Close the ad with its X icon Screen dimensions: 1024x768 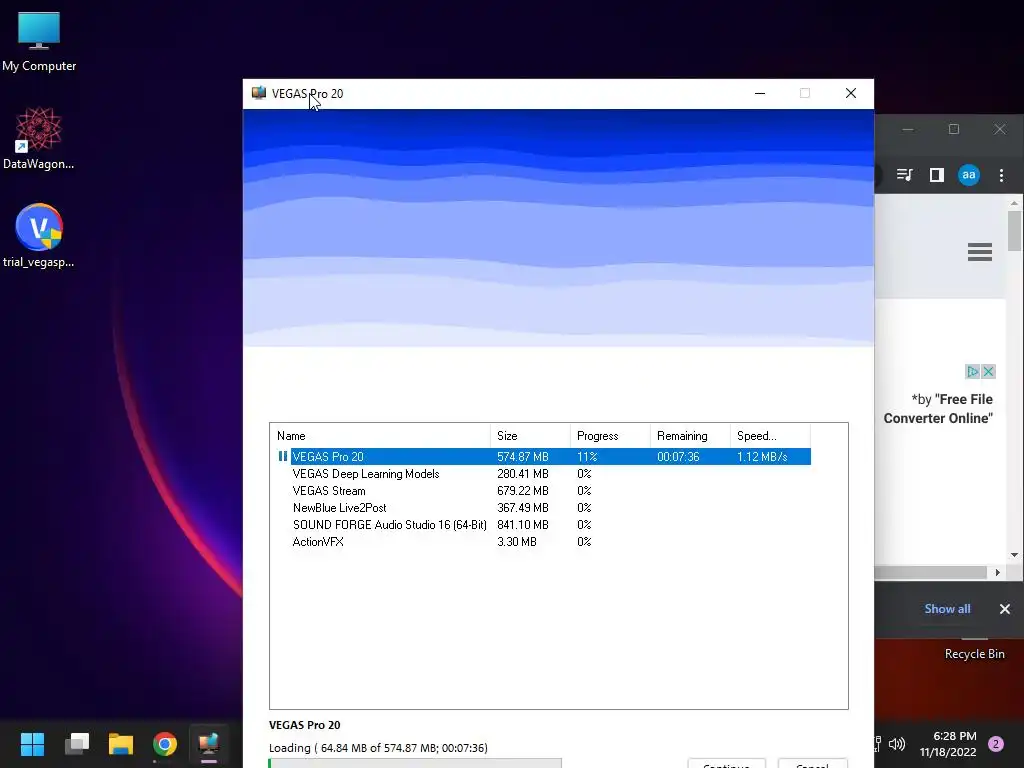coord(988,372)
